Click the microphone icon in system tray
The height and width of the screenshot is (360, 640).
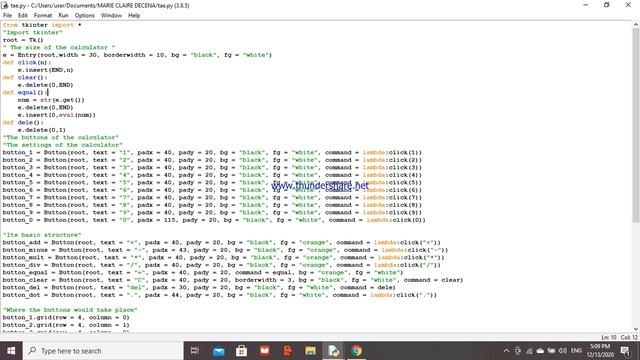[x=518, y=351]
